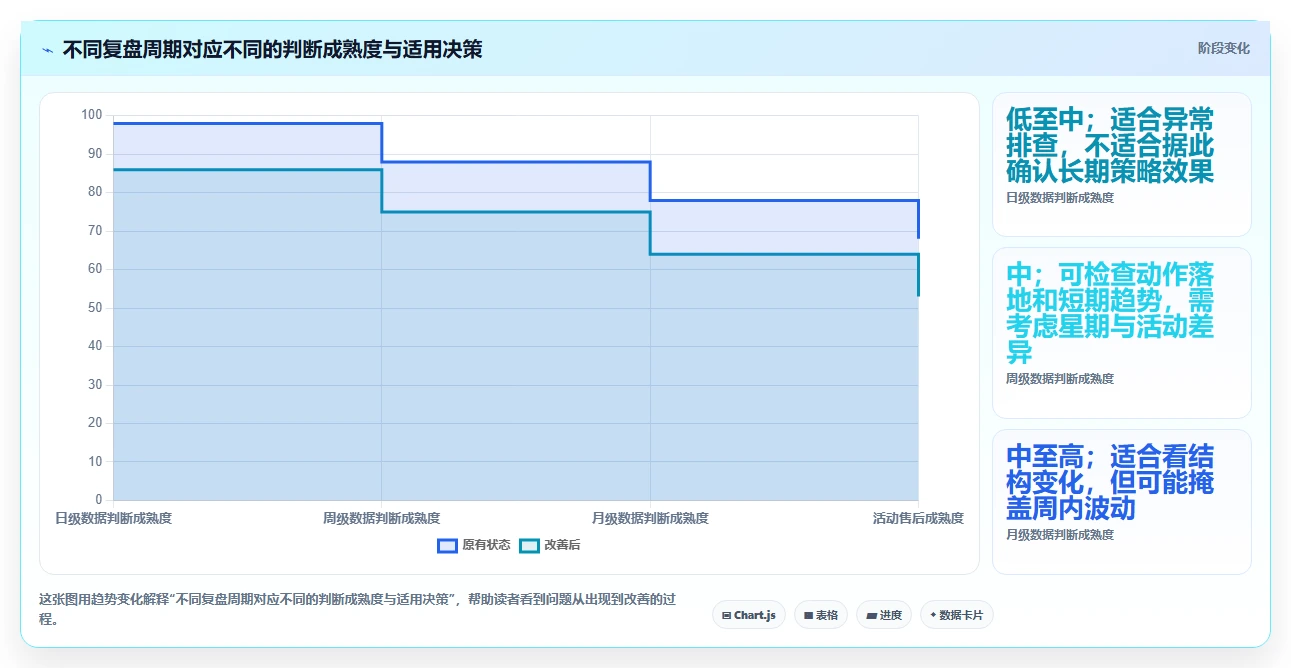Click the icon inside the 表格 tag
Viewport: 1291px width, 668px height.
coord(809,616)
